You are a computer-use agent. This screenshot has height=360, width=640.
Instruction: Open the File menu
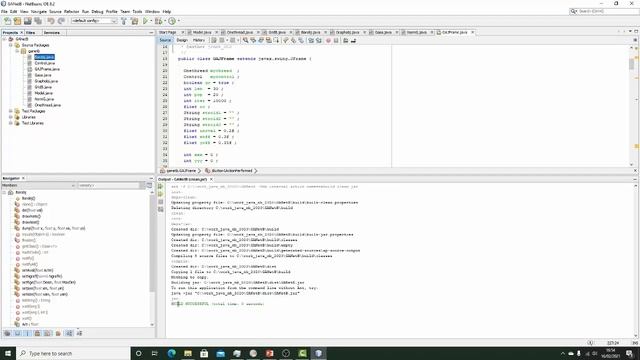(4, 11)
